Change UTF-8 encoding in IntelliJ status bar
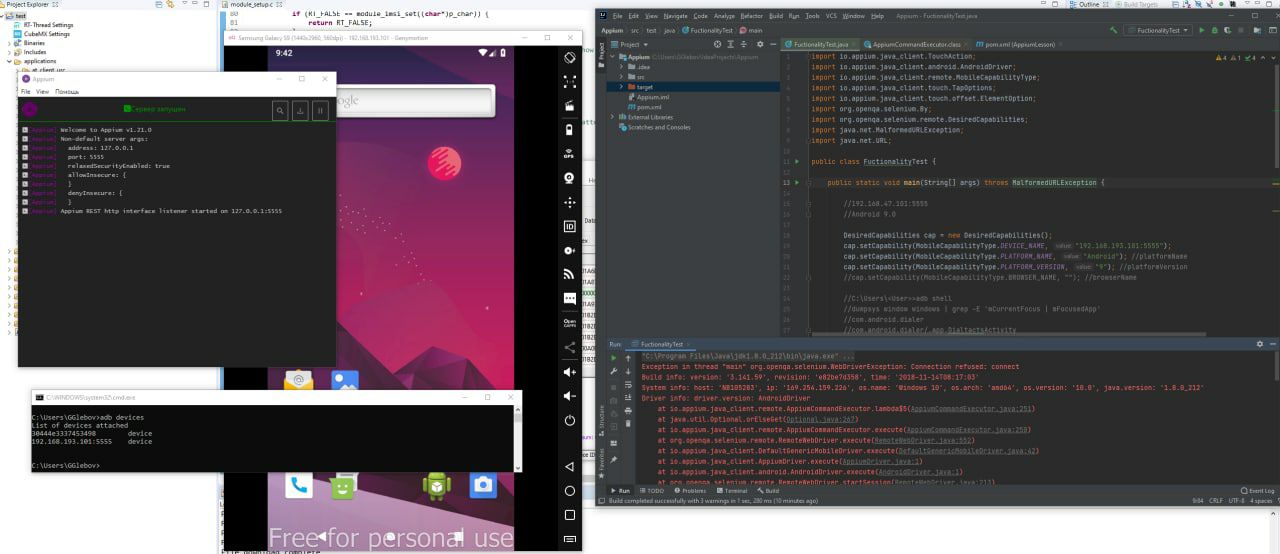 click(x=1236, y=501)
